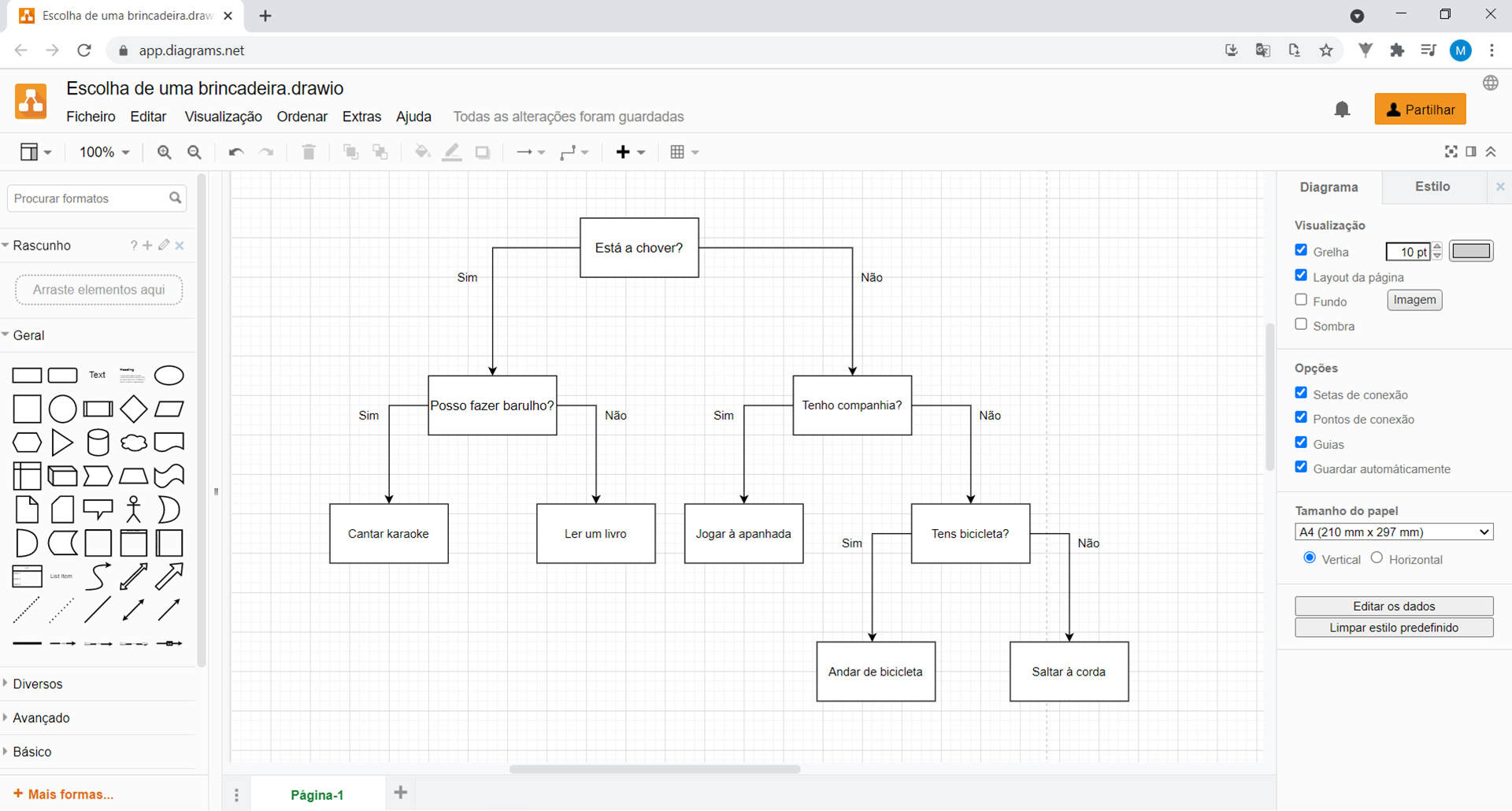Select the cloud shape in Geral
The width and height of the screenshot is (1512, 811).
[134, 443]
